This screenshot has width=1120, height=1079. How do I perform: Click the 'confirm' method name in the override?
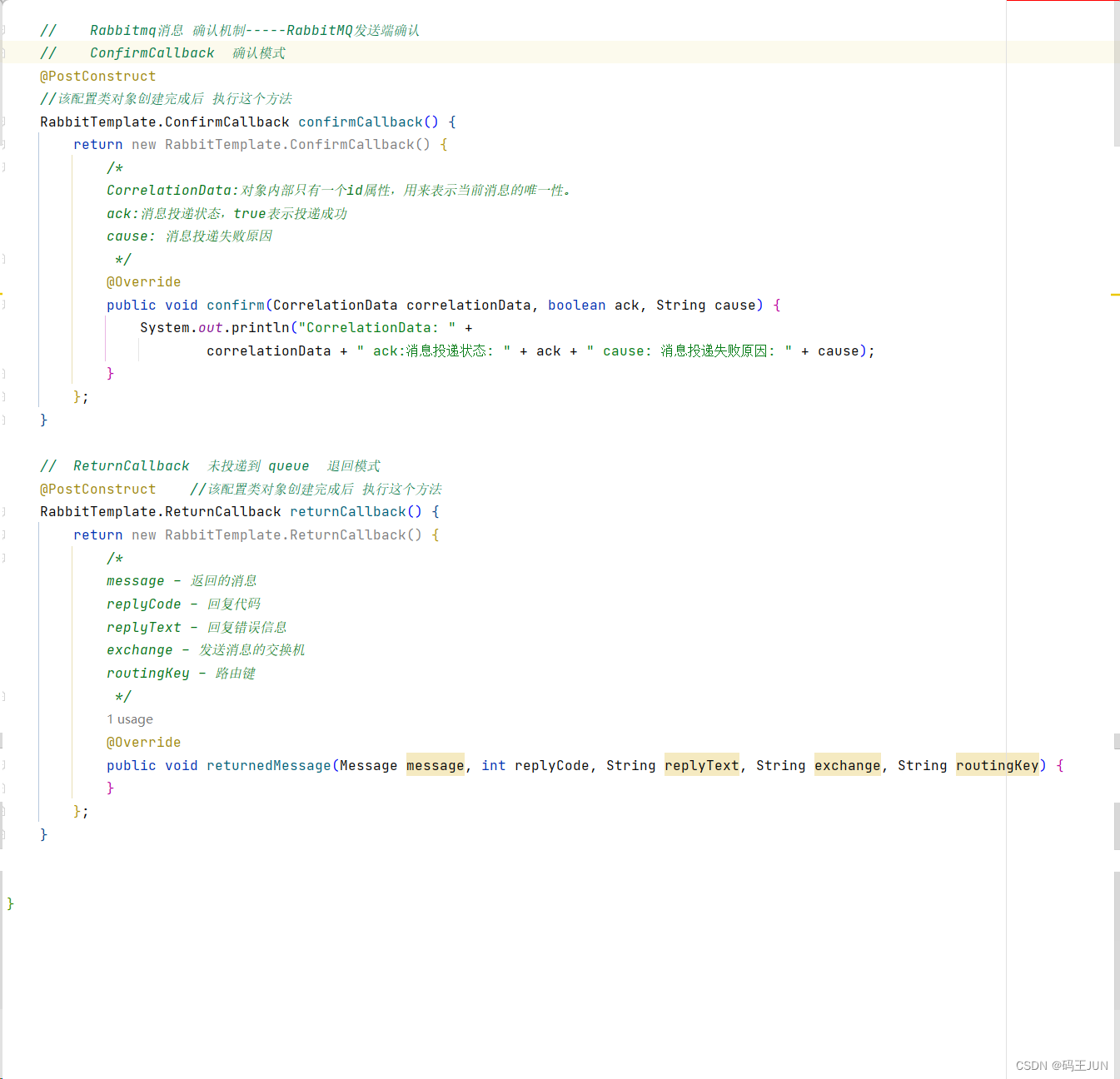click(x=236, y=305)
